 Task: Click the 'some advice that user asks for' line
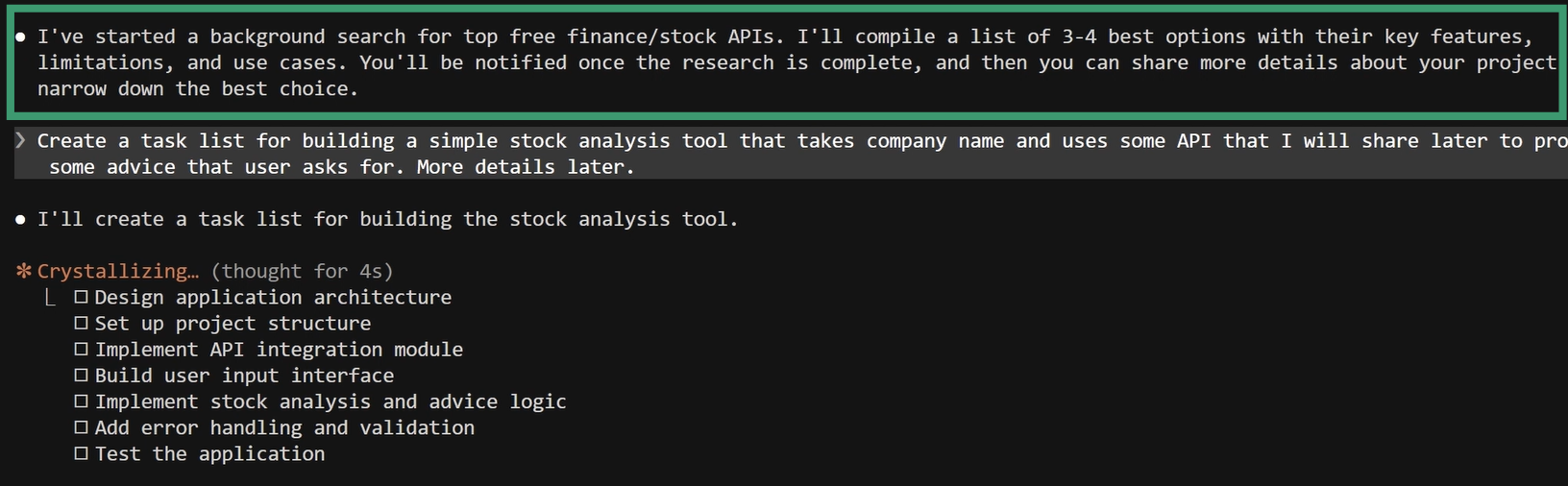341,167
